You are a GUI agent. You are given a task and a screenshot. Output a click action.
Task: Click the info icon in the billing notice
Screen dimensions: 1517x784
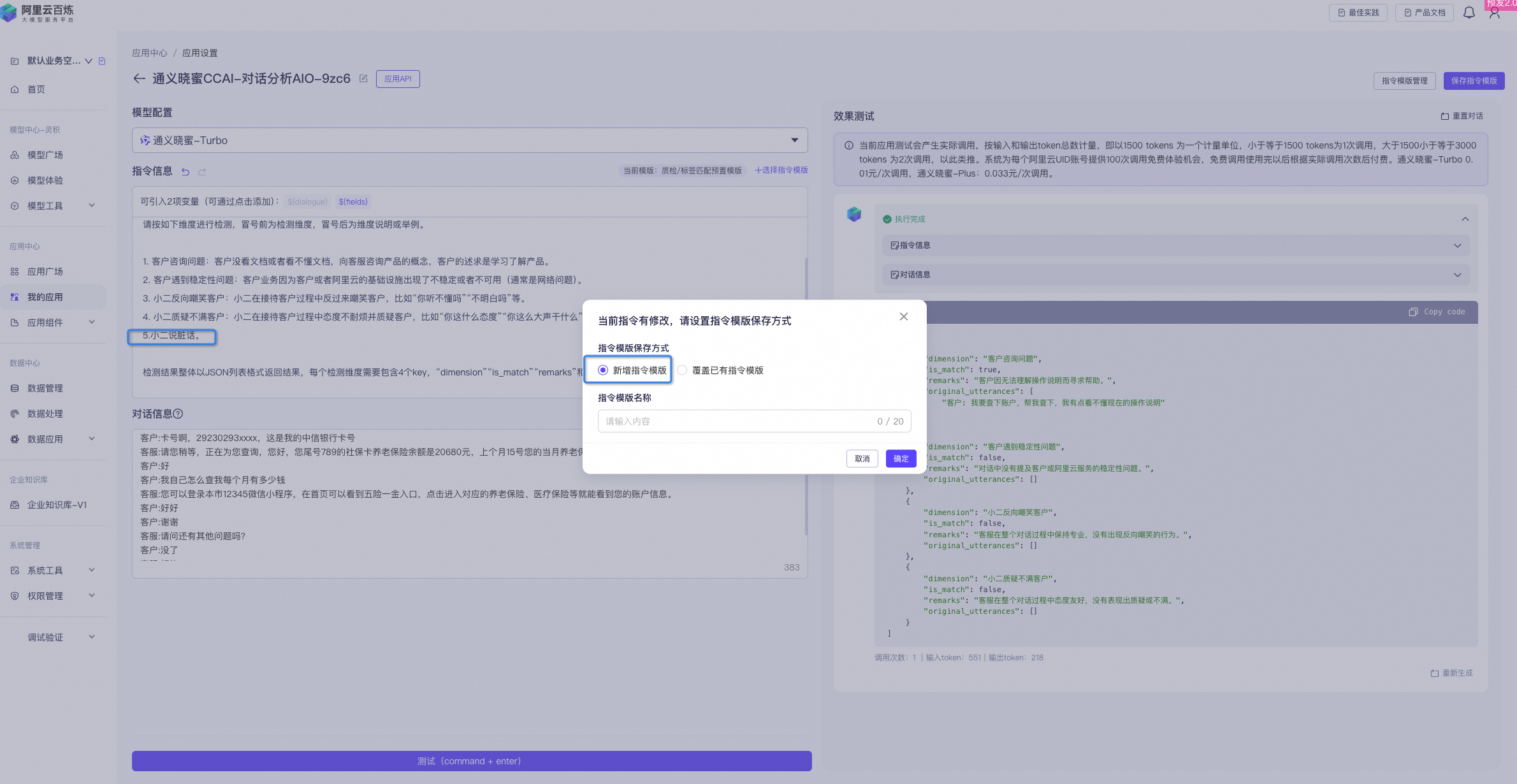tap(849, 145)
